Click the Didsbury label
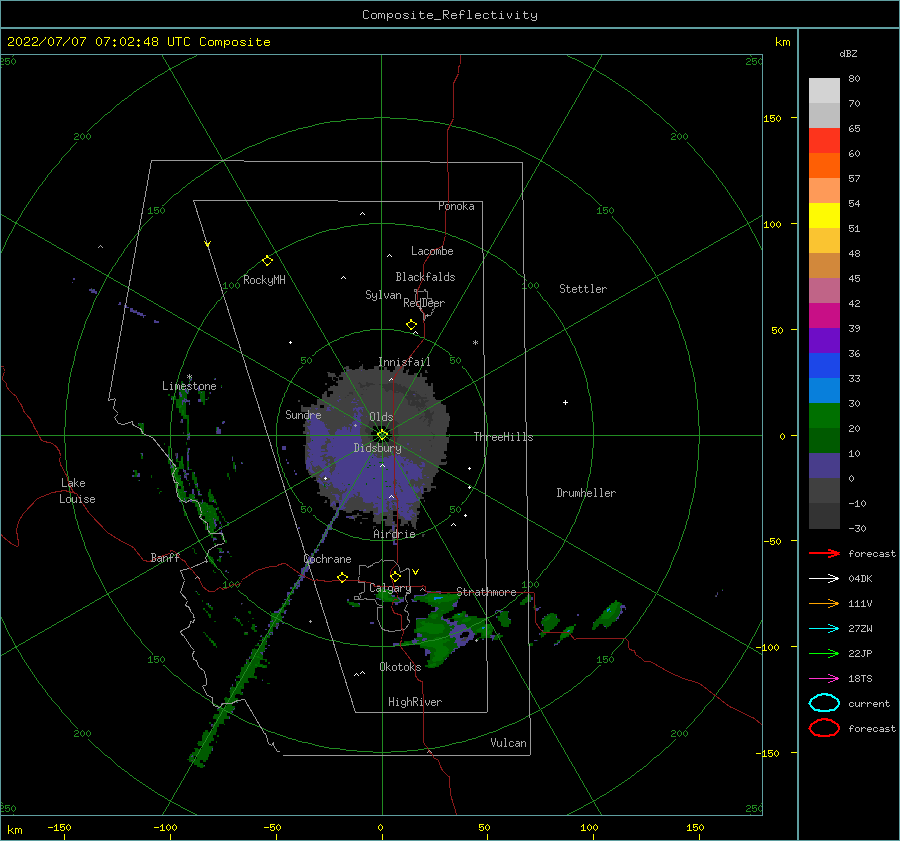The width and height of the screenshot is (900, 841). [378, 448]
